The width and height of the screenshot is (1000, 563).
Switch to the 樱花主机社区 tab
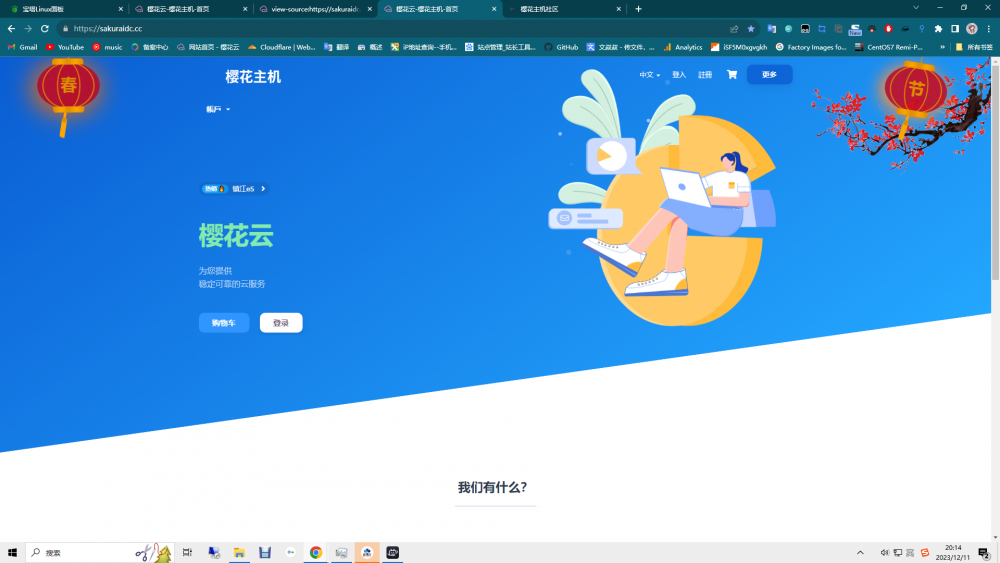point(564,9)
